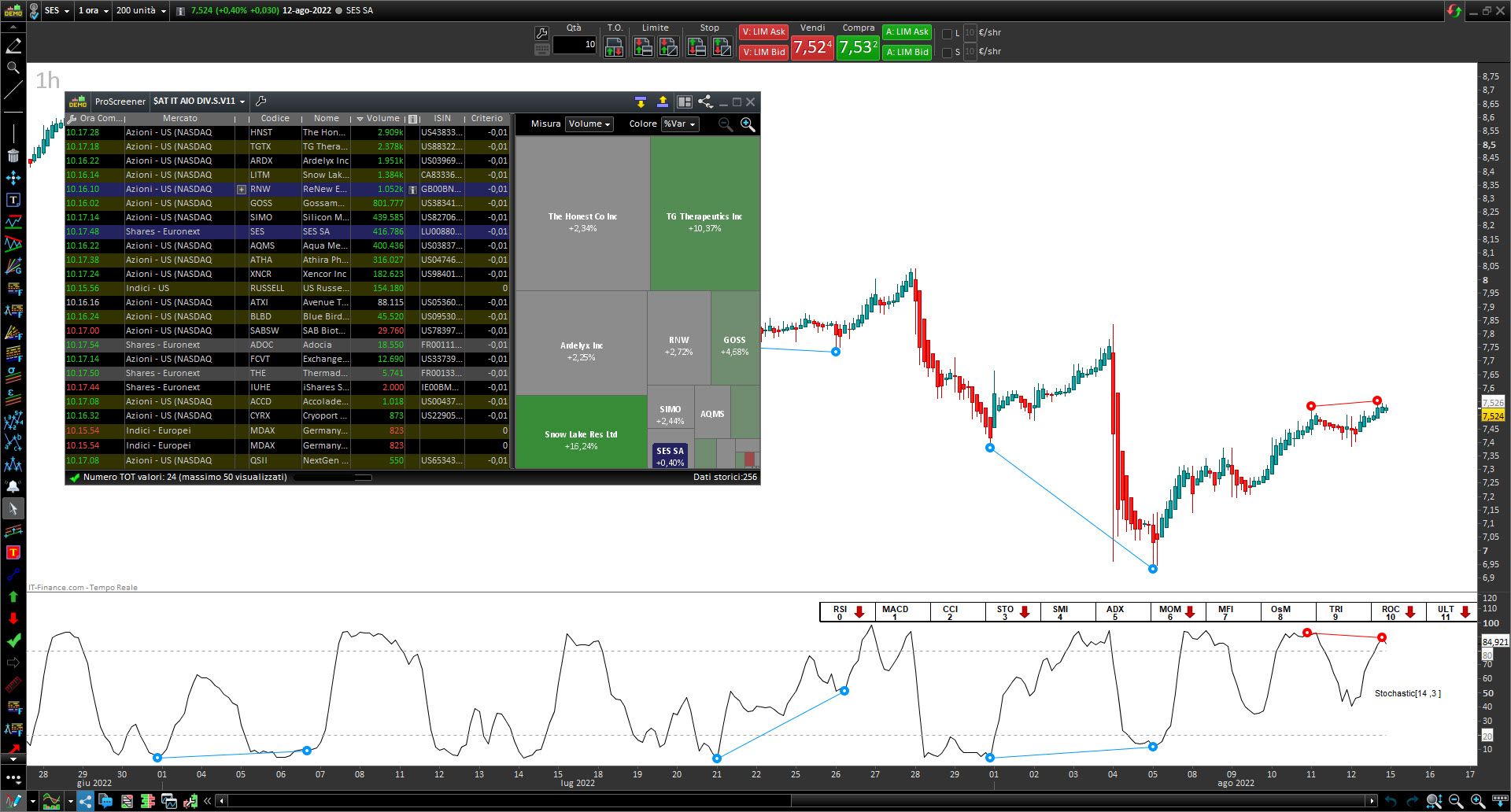This screenshot has height=812, width=1511.
Task: Click the alert bell icon in left toolbar
Action: click(x=13, y=487)
